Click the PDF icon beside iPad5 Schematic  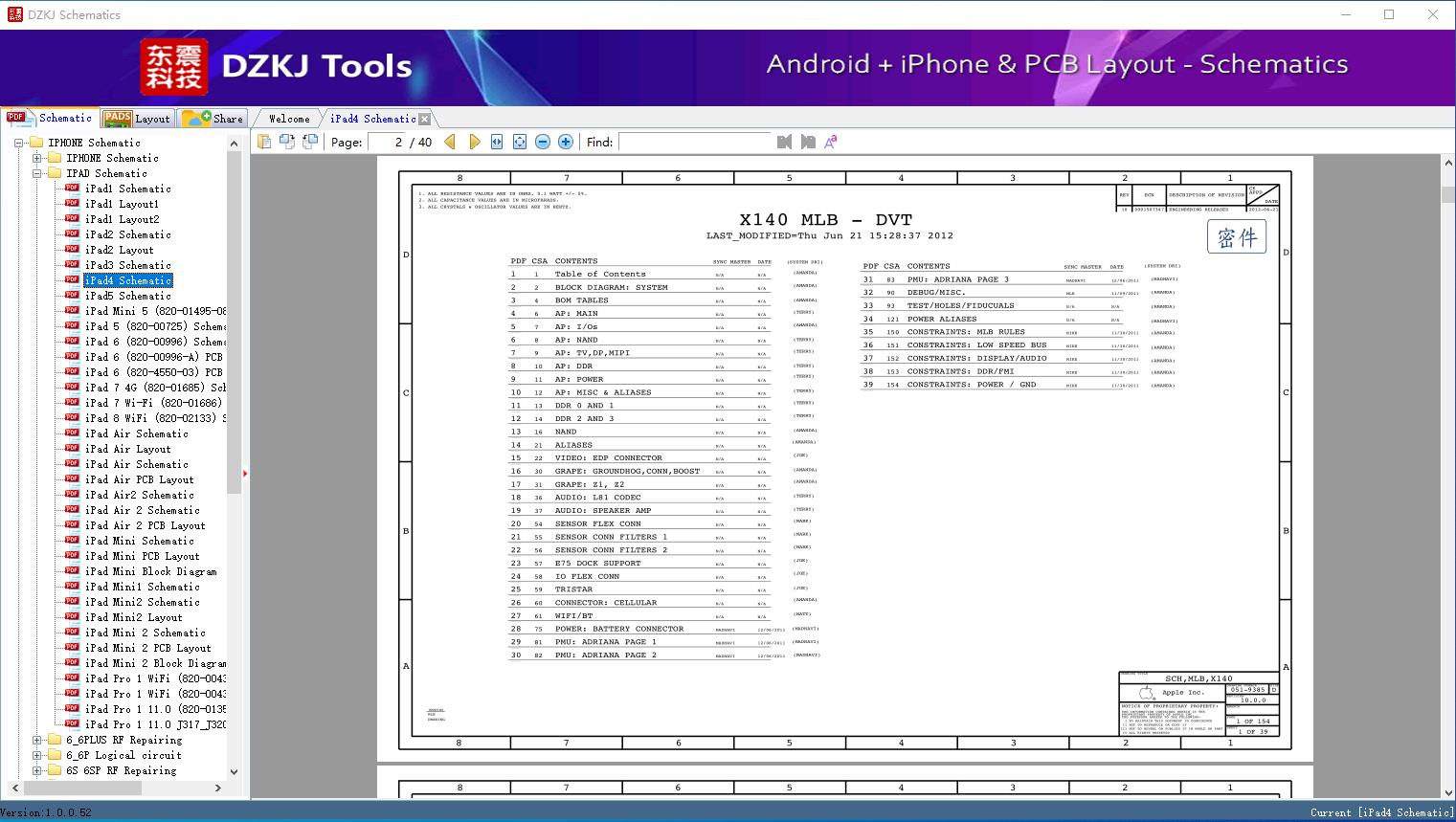72,296
